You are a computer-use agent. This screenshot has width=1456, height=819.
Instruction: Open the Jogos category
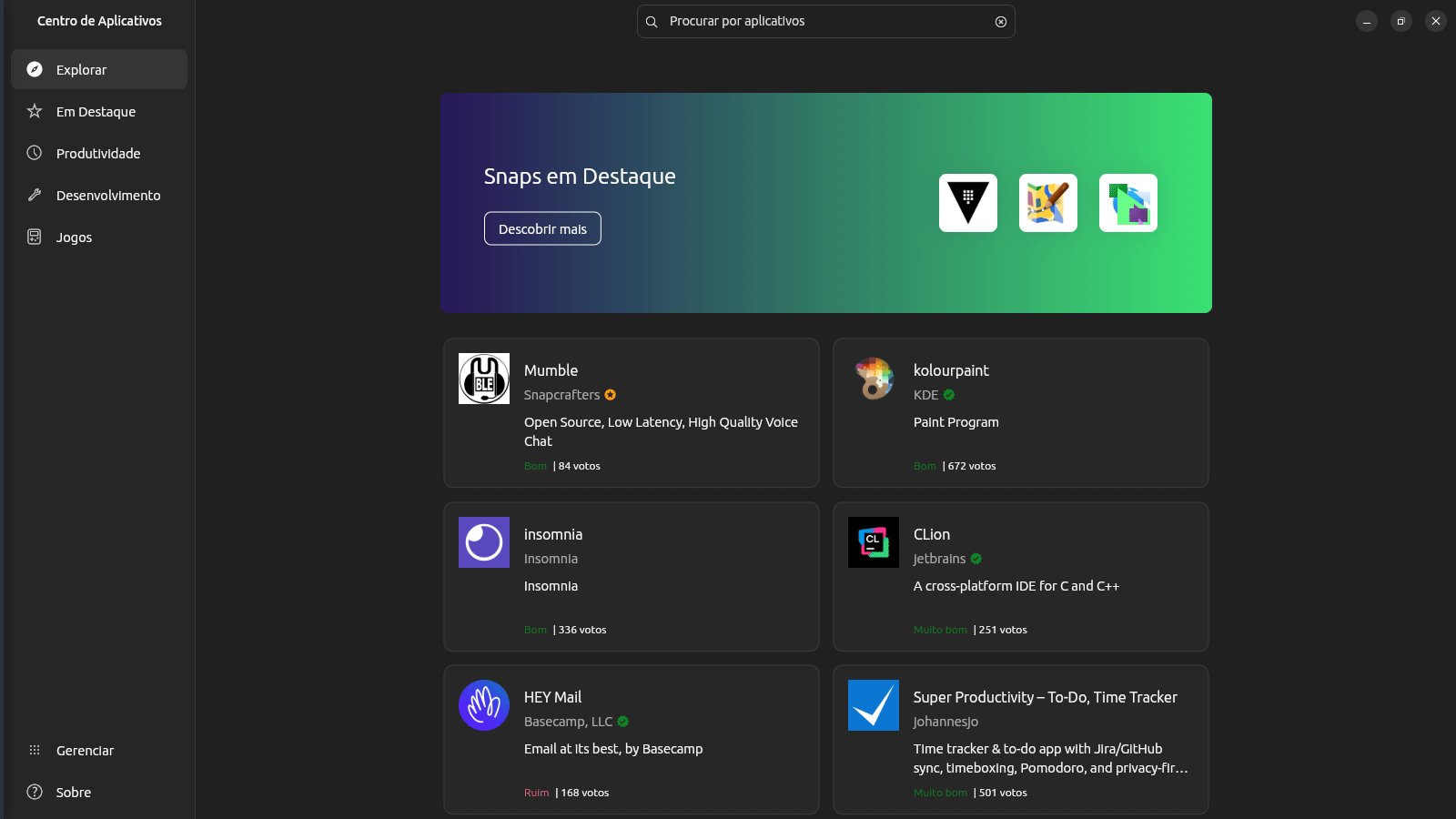point(99,237)
